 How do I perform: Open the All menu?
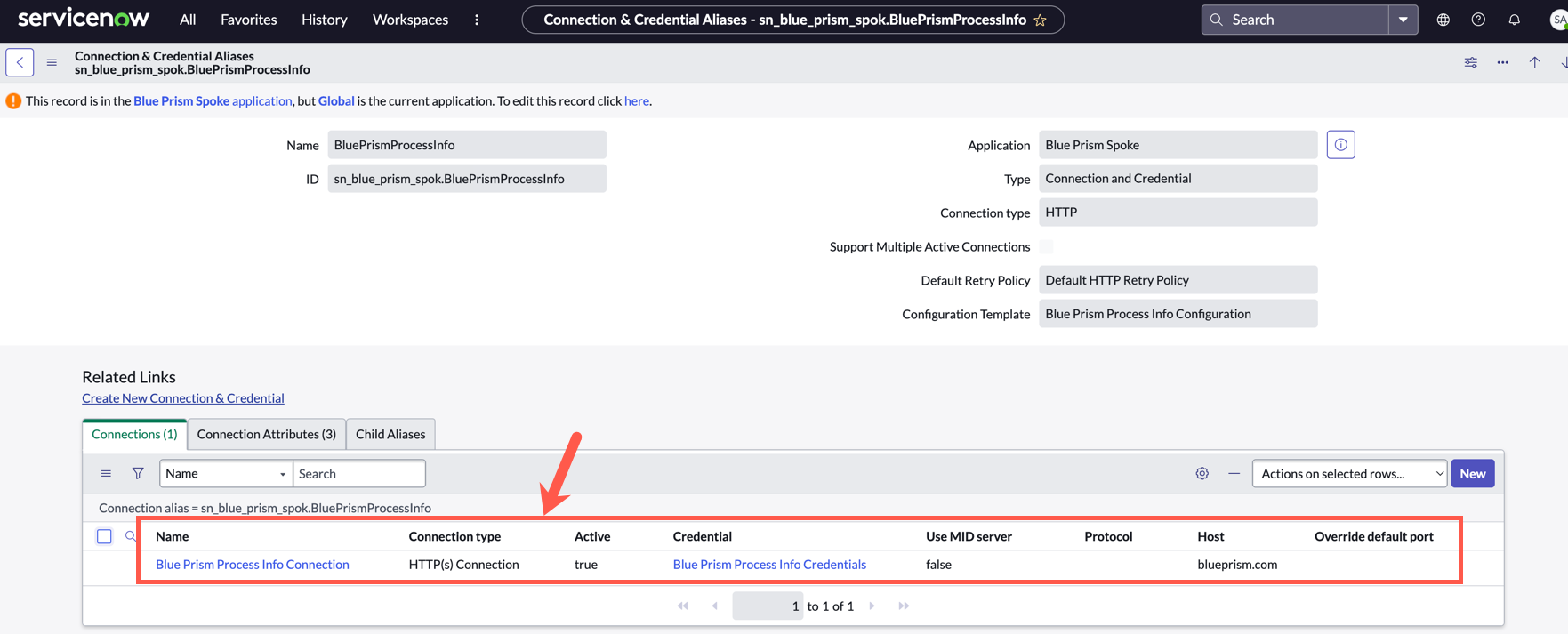pyautogui.click(x=188, y=20)
